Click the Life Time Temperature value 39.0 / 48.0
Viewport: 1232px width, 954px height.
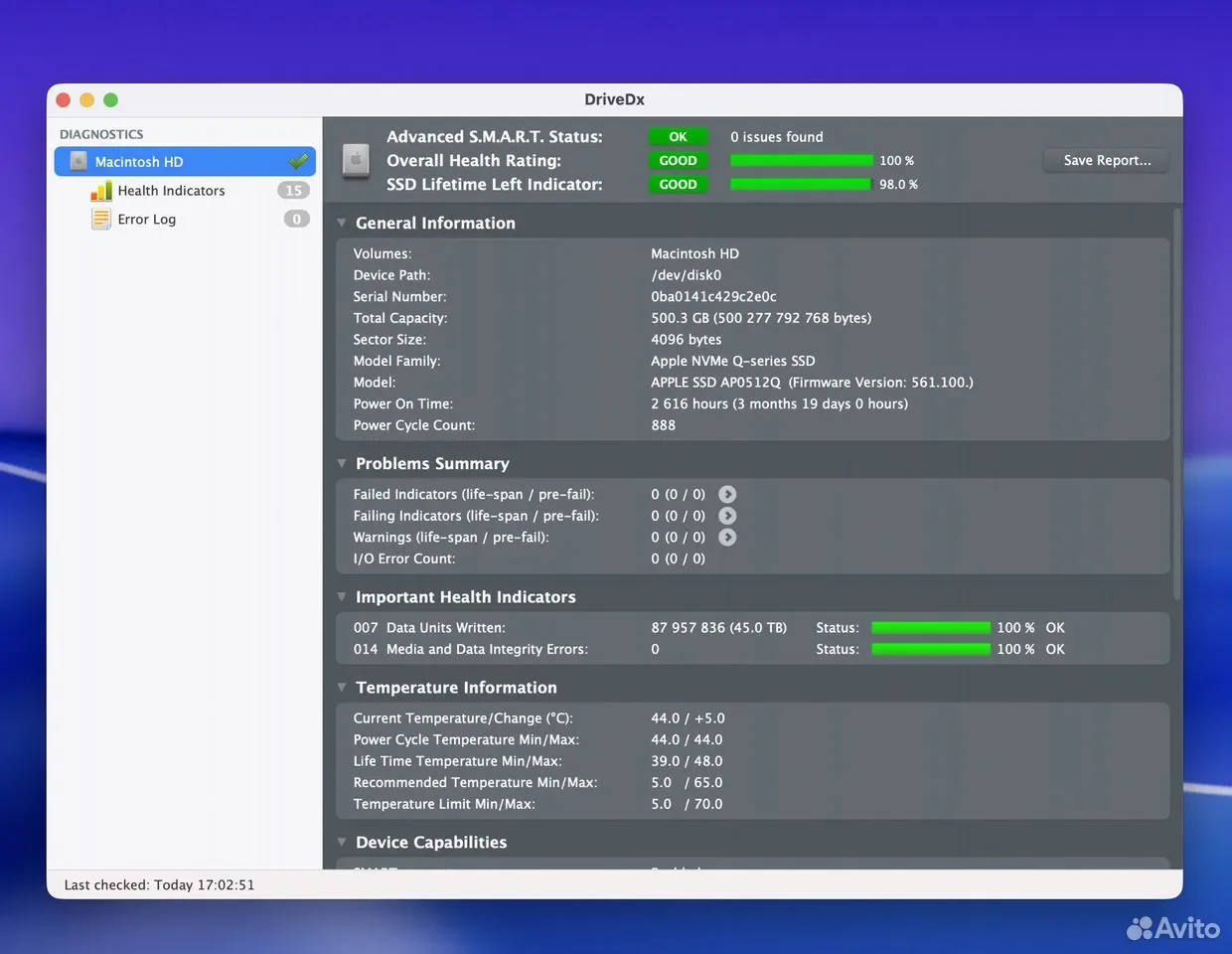tap(687, 761)
